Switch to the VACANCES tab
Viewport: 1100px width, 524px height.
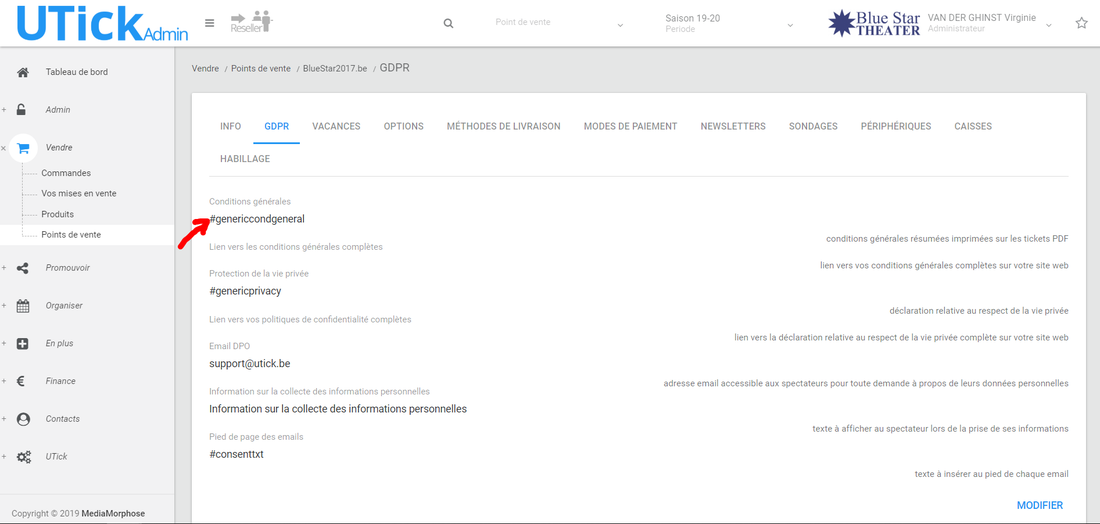336,127
